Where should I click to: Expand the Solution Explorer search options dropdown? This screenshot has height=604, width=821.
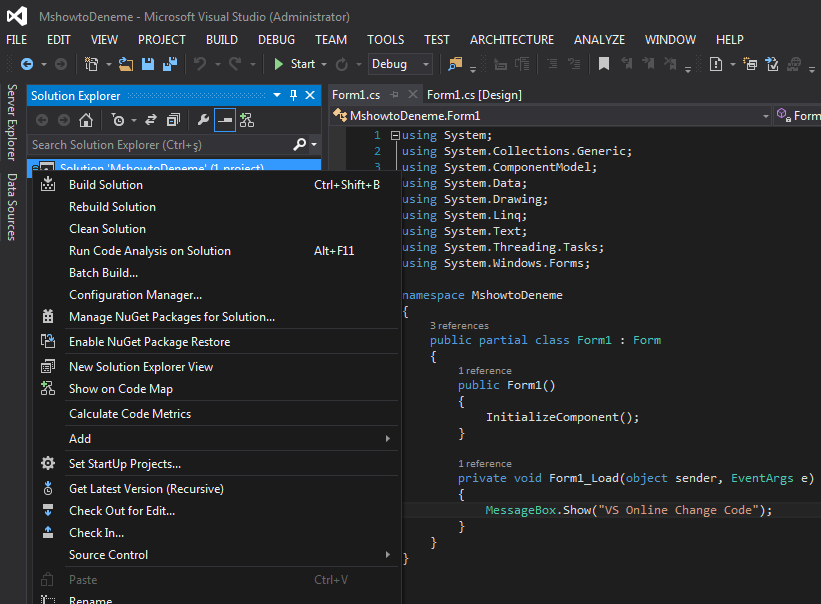click(314, 144)
